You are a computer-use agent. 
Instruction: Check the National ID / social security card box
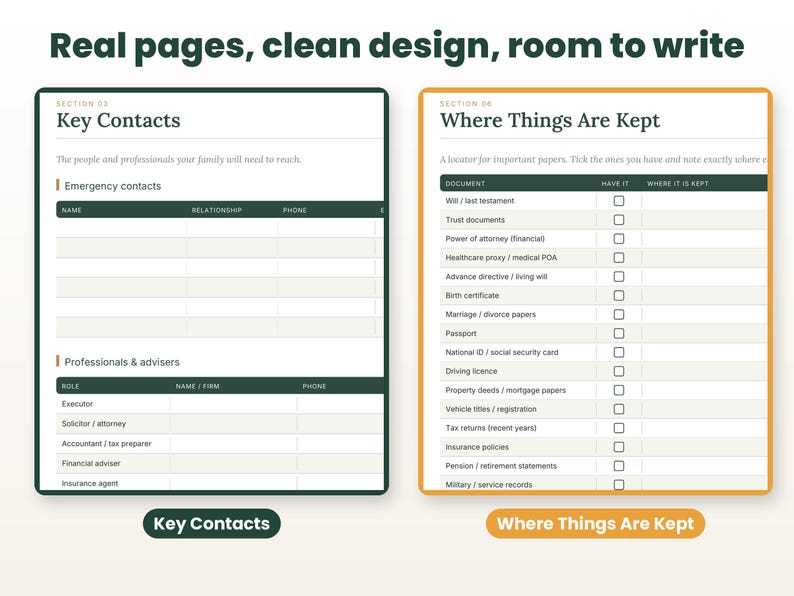click(x=618, y=352)
